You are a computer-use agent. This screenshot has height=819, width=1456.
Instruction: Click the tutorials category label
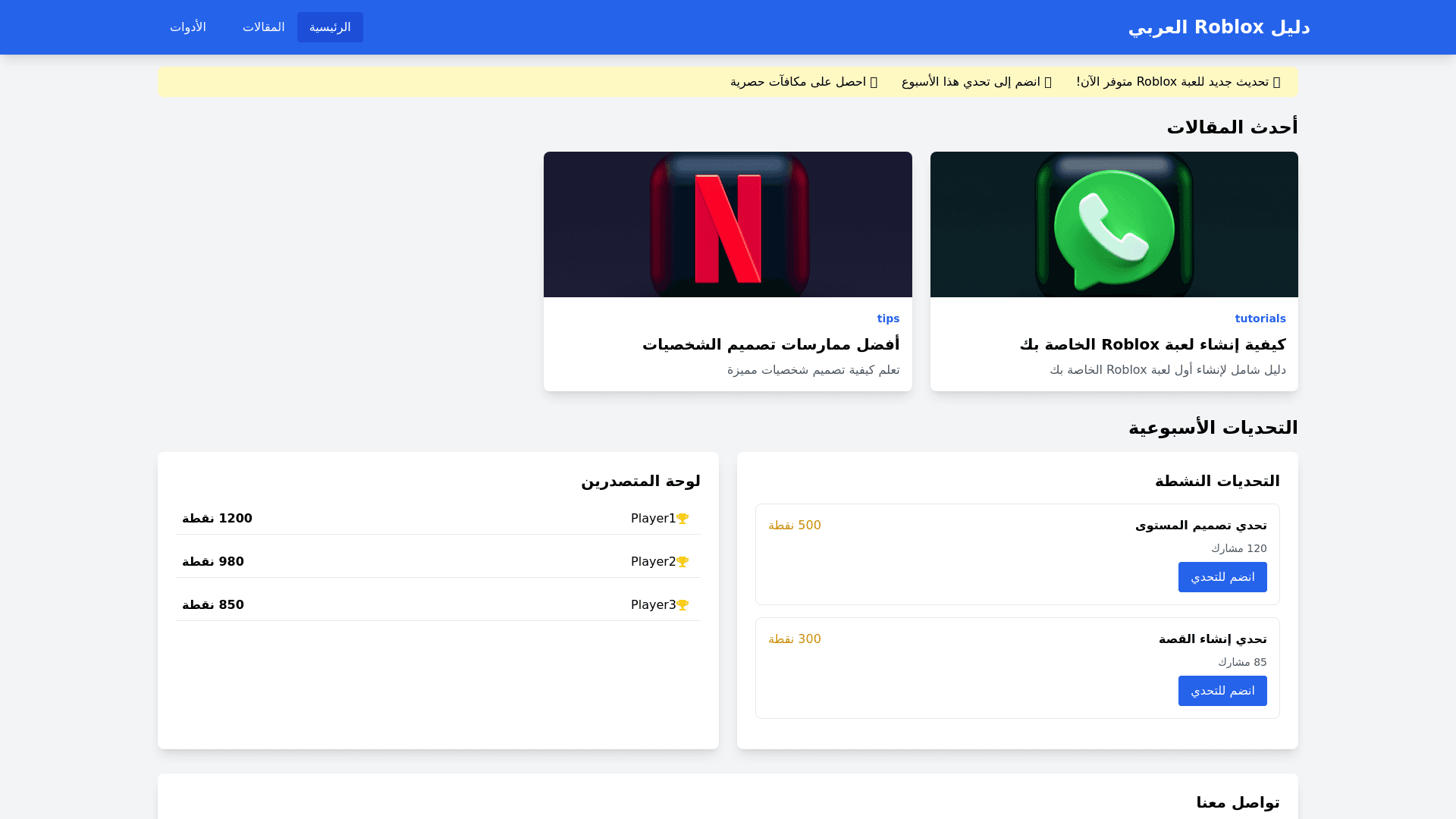point(1260,318)
